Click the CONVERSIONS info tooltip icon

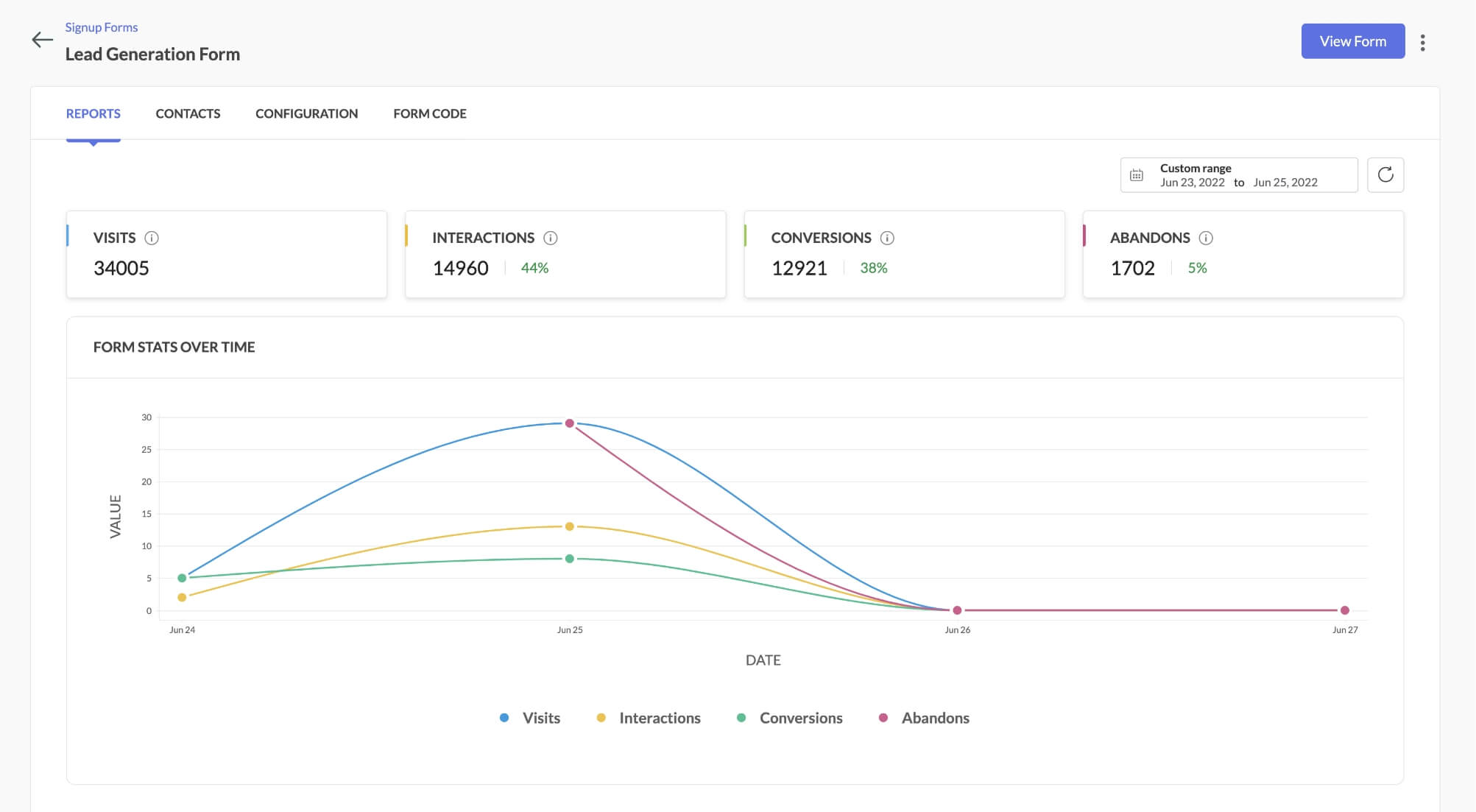887,237
